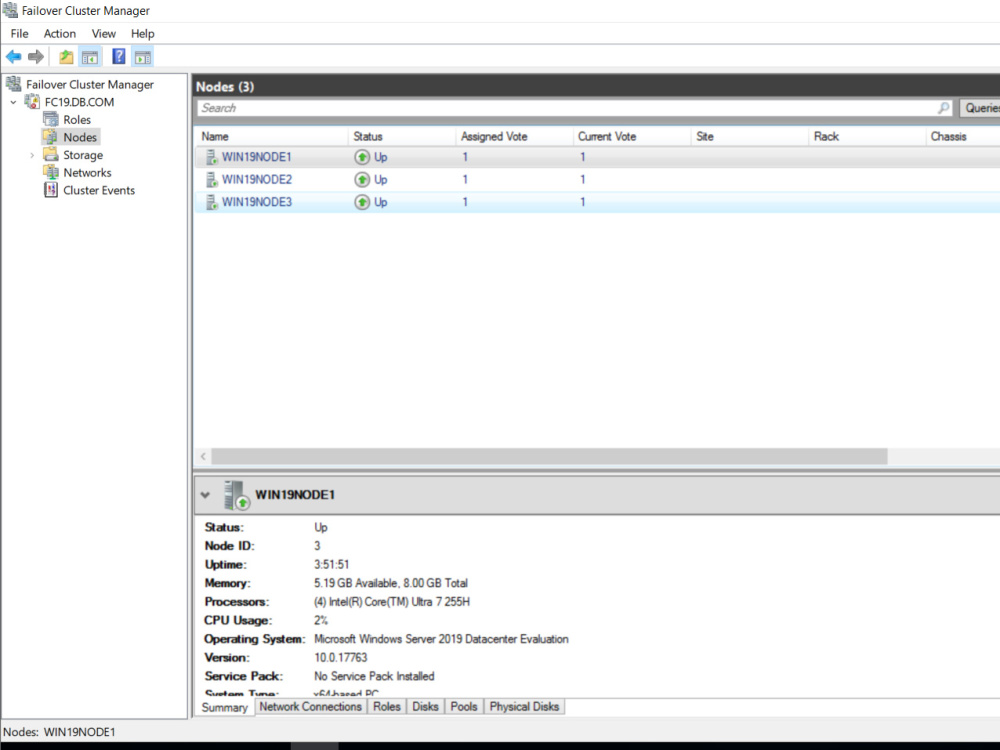The image size is (1000, 750).
Task: Select Storage in the console tree
Action: point(83,154)
